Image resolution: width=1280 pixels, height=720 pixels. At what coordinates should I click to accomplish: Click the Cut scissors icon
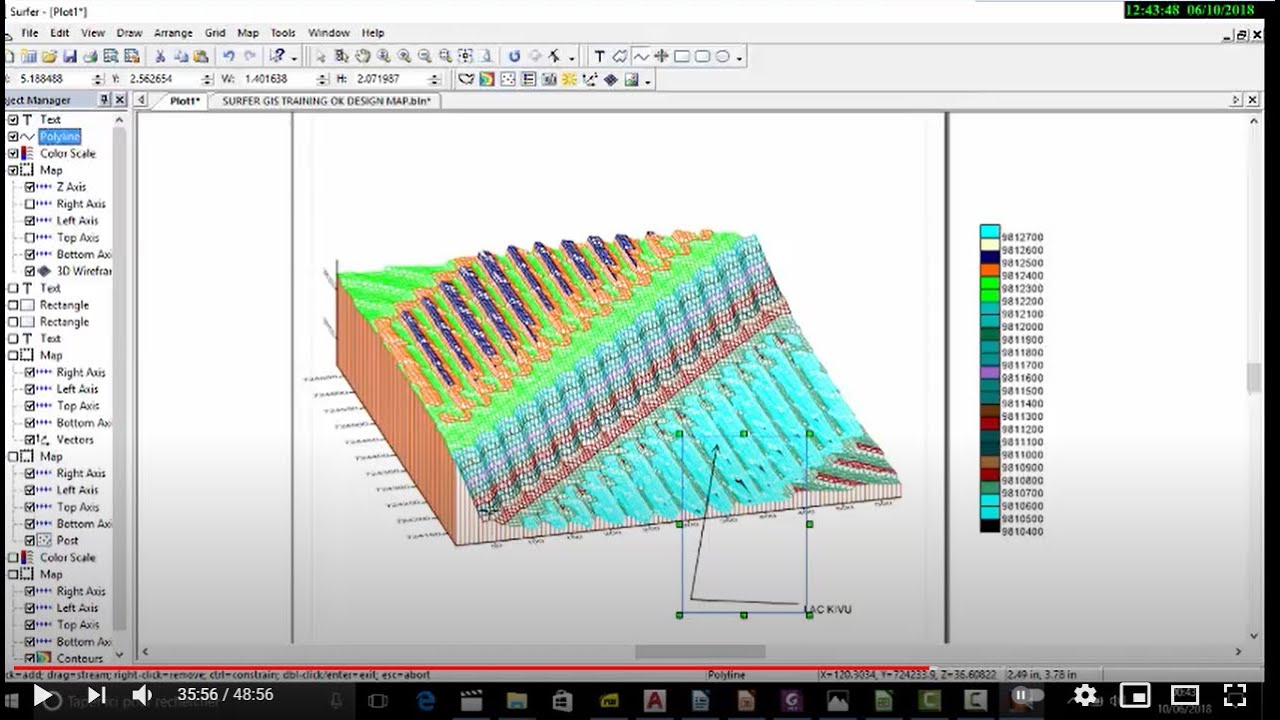160,57
